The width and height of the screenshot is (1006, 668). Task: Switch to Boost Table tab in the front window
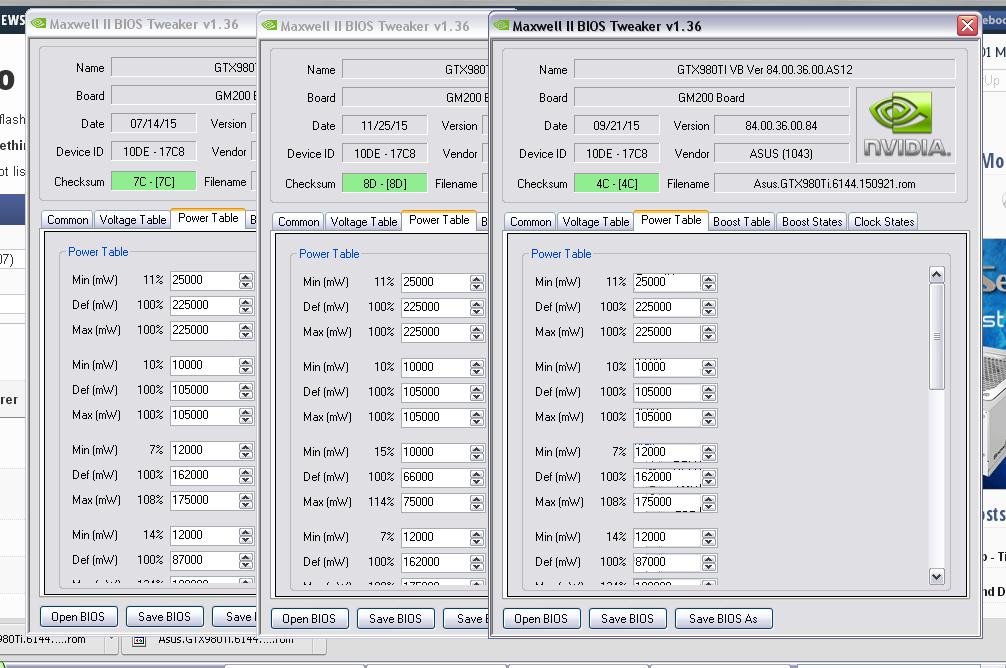pos(741,222)
